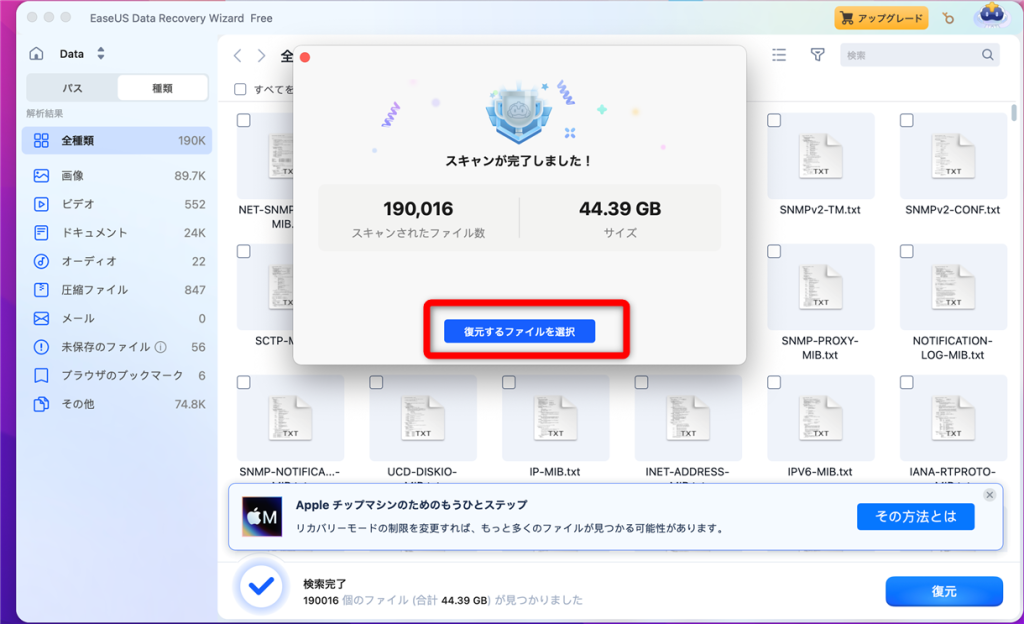Click the file grid vertical scrollbar

[x=1014, y=112]
